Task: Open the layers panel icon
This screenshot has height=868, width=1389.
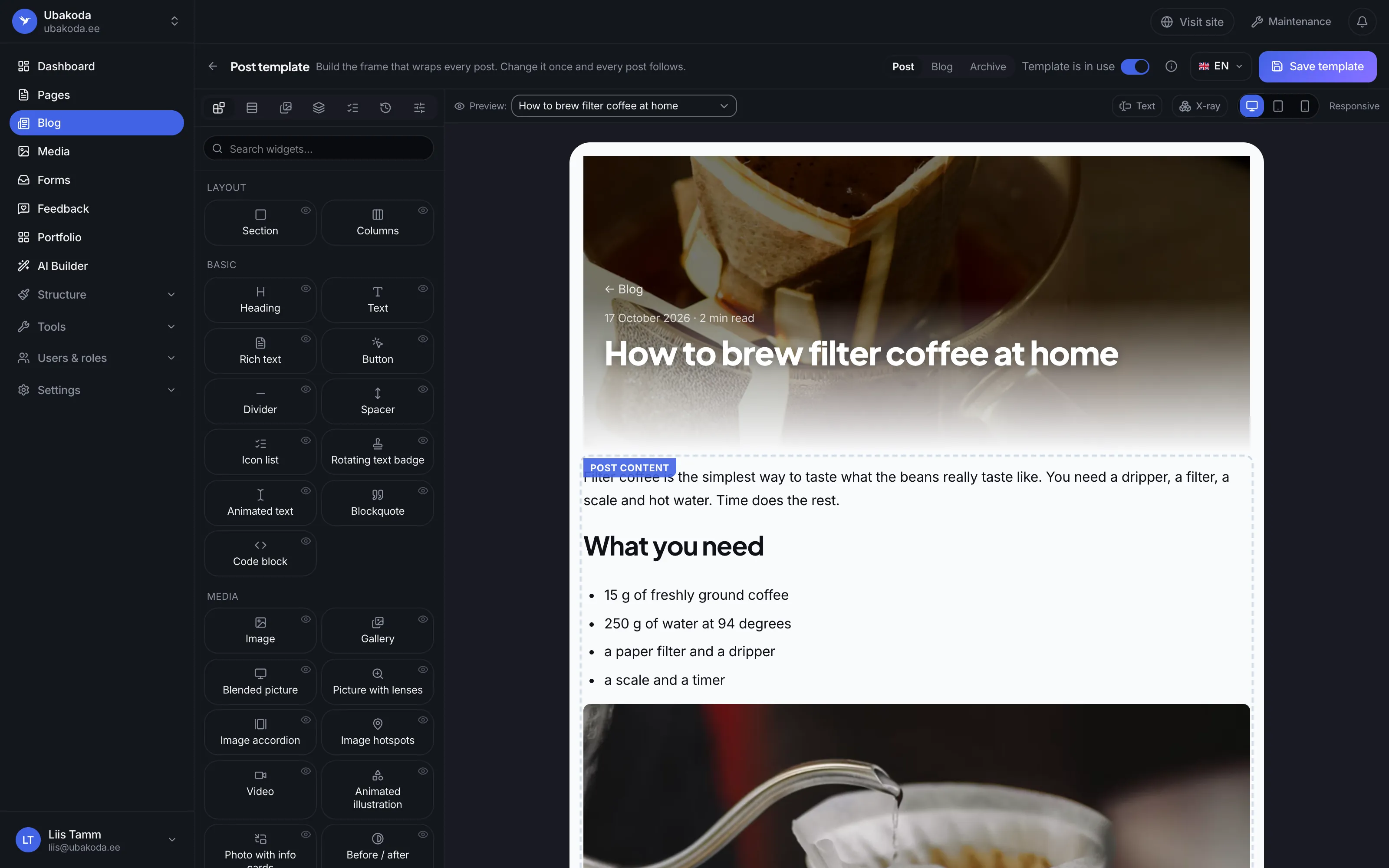Action: tap(319, 107)
